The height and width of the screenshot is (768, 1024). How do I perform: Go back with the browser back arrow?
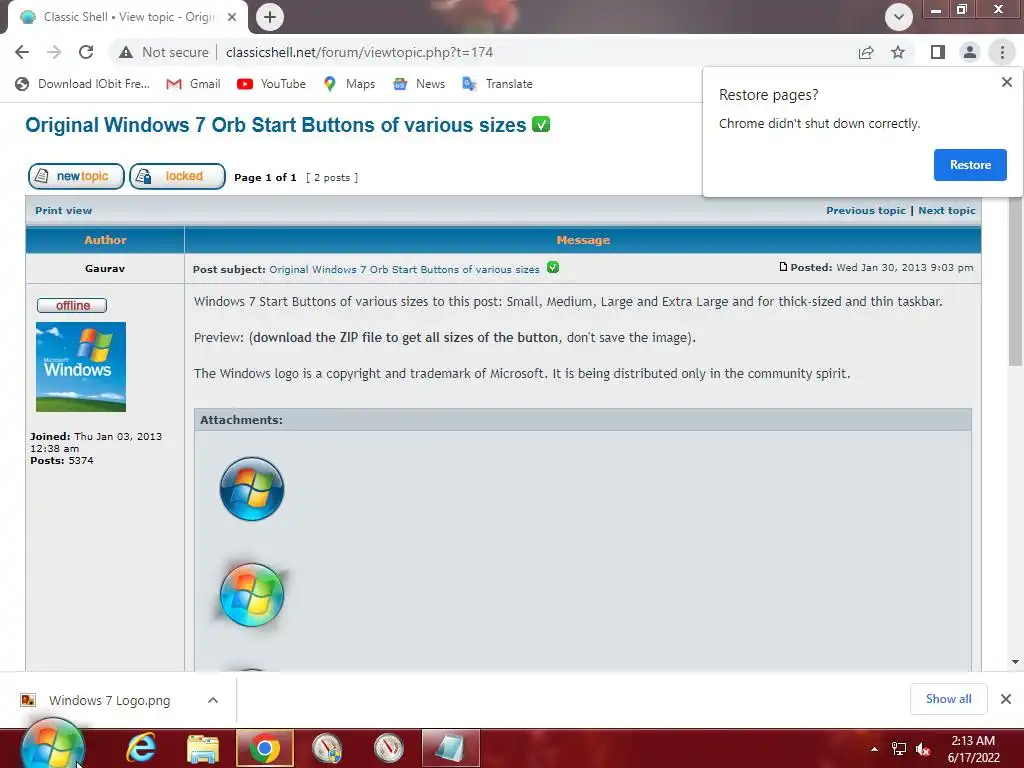pyautogui.click(x=22, y=52)
